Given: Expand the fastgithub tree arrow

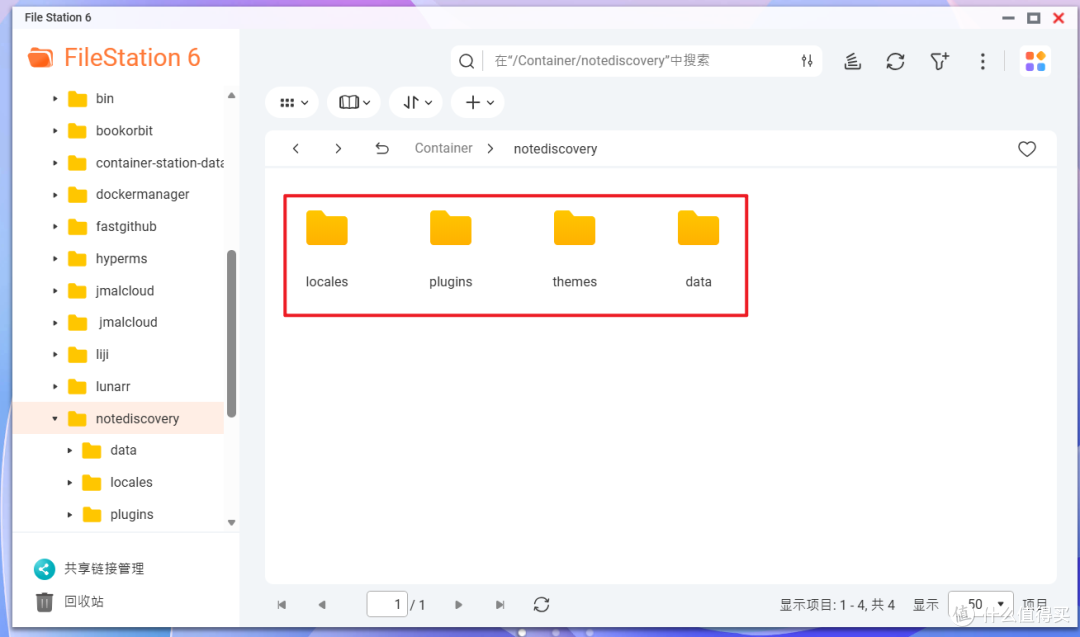Looking at the screenshot, I should point(55,227).
